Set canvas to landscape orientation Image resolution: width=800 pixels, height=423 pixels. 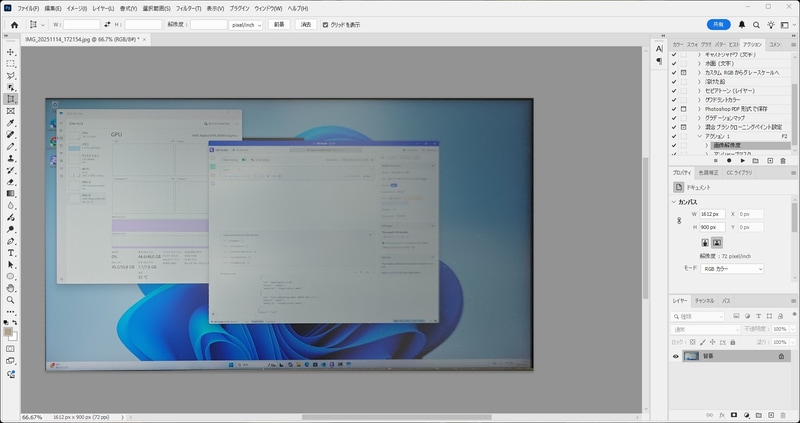[717, 242]
